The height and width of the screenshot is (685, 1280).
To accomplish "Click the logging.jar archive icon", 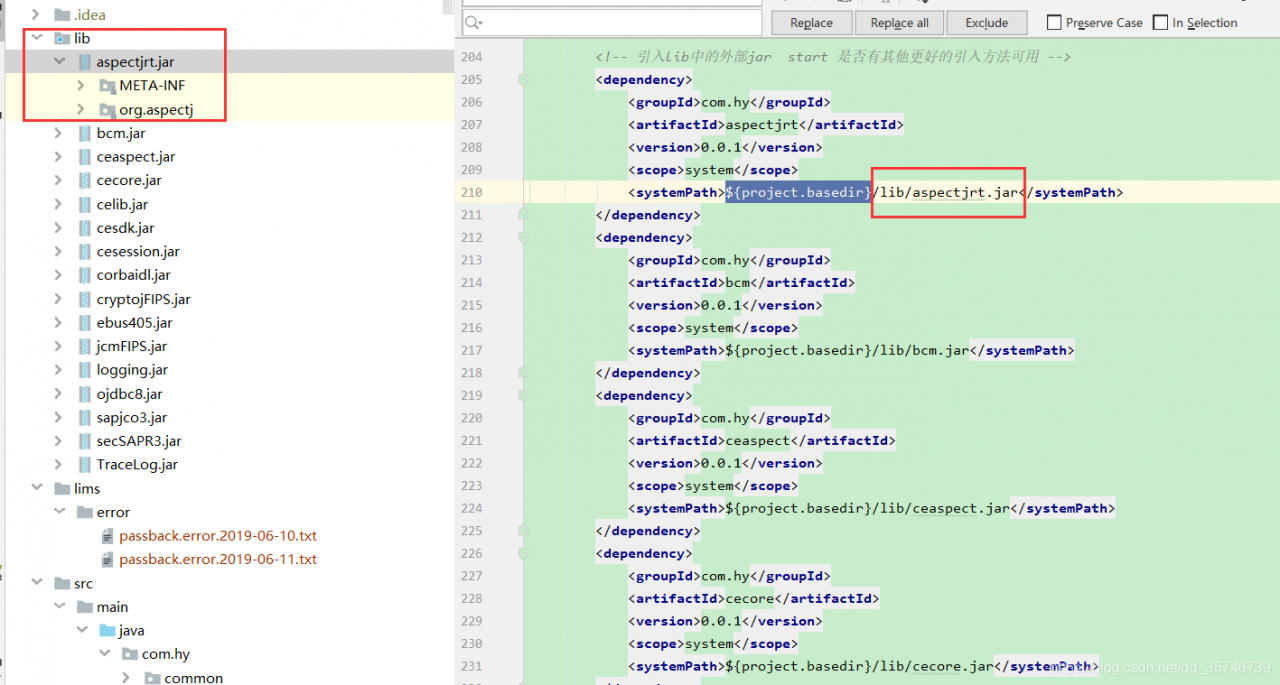I will coord(85,370).
